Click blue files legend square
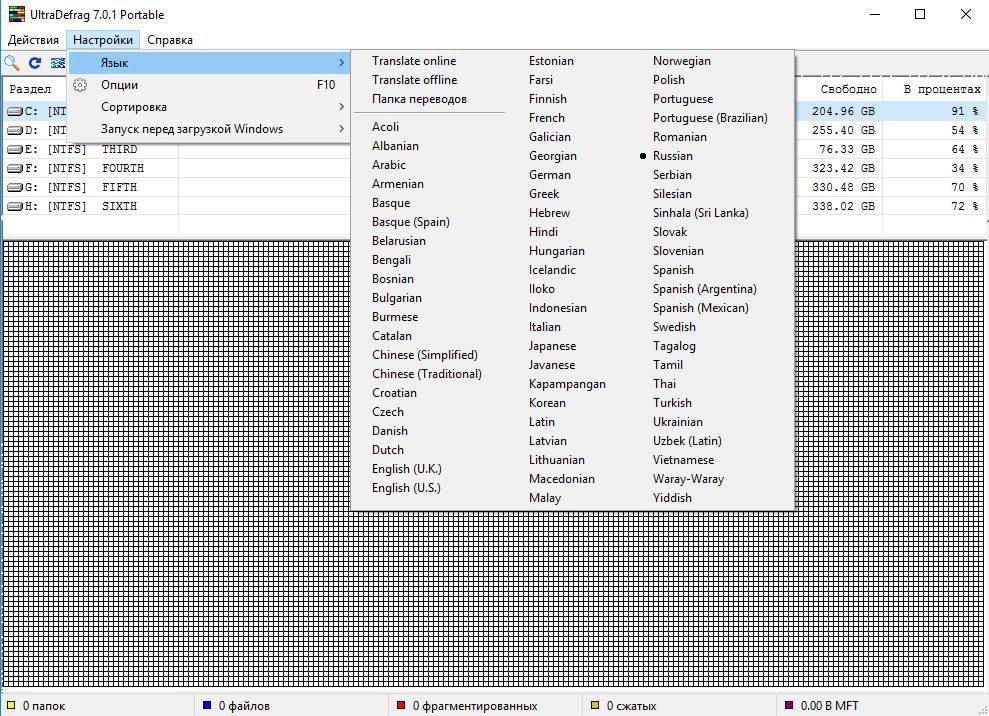989x716 pixels. [207, 705]
